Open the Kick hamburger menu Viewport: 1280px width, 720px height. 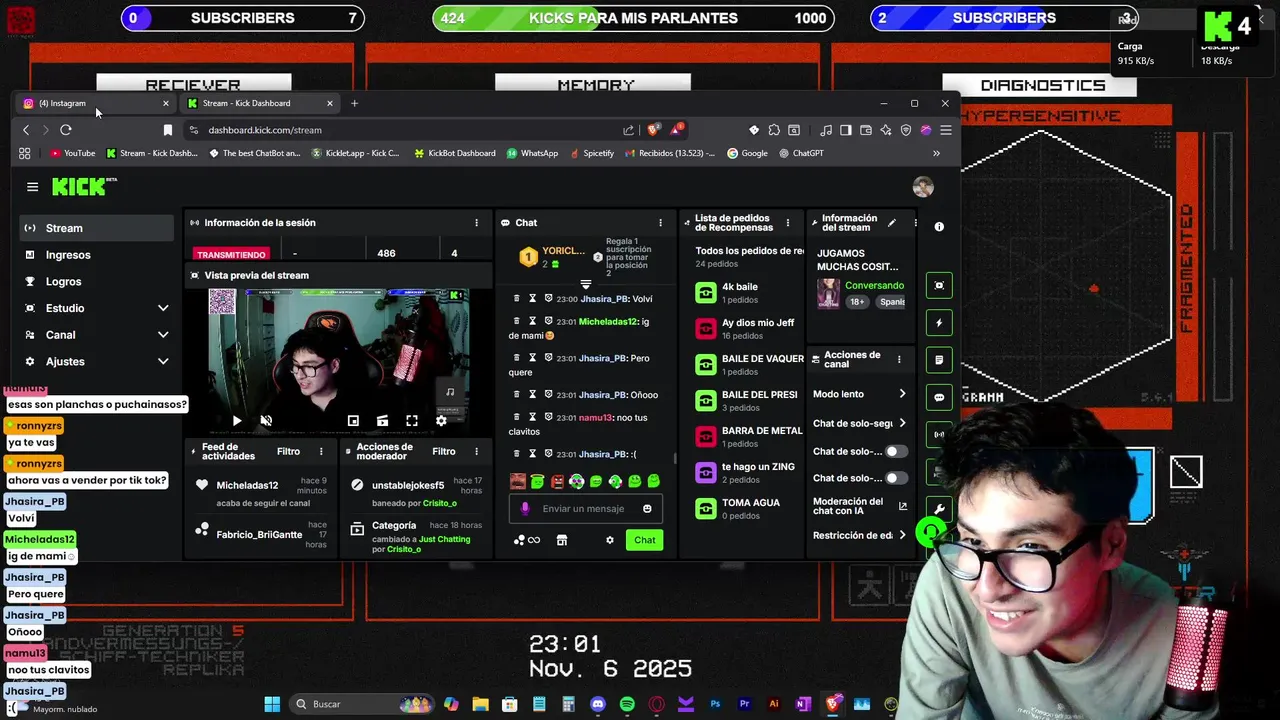coord(32,187)
